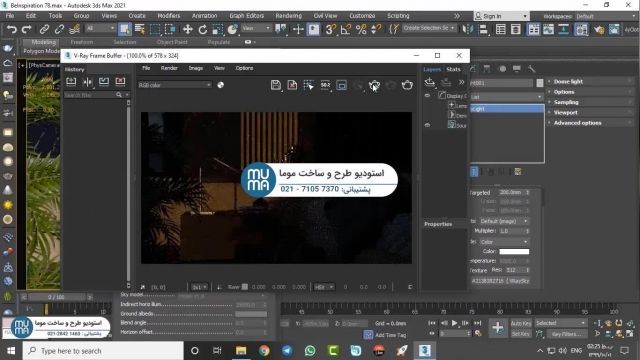Open the All selection filter dropdown
This screenshot has width=640, height=360.
100,28
